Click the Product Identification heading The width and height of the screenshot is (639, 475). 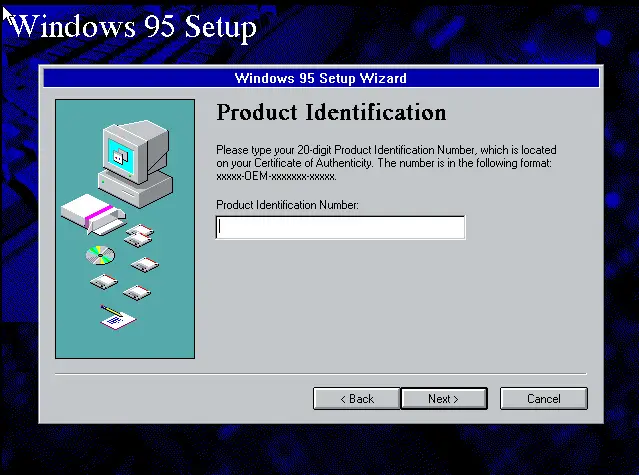[331, 111]
